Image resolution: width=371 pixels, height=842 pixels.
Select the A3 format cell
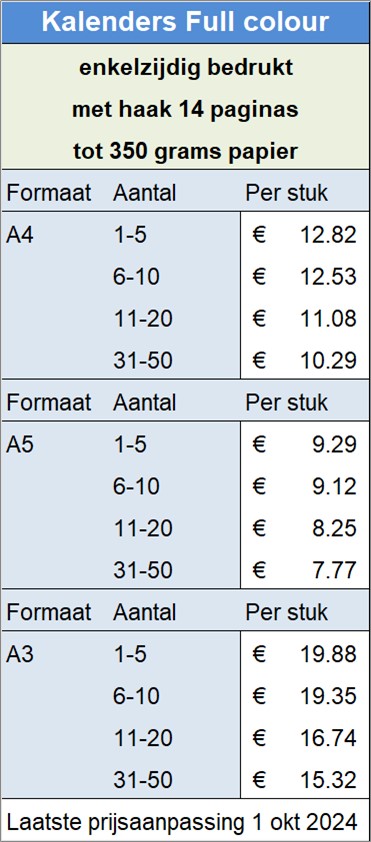20,655
